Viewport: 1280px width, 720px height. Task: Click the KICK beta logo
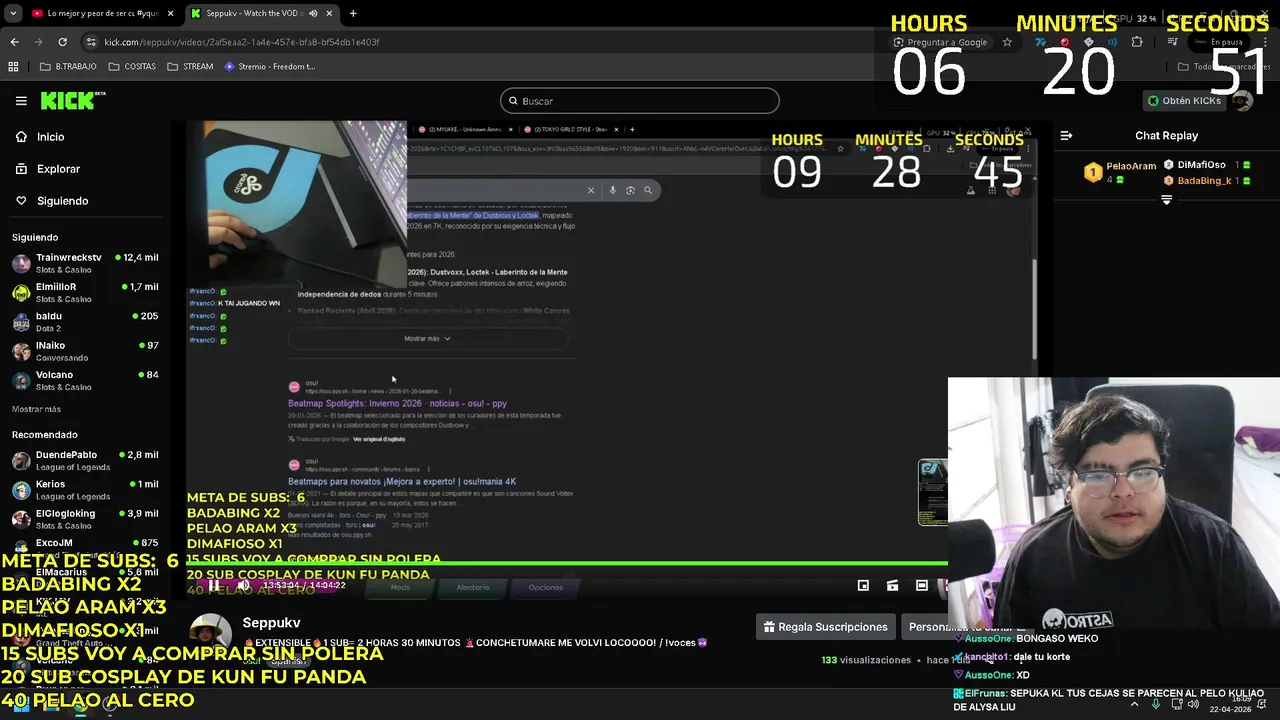pyautogui.click(x=72, y=100)
